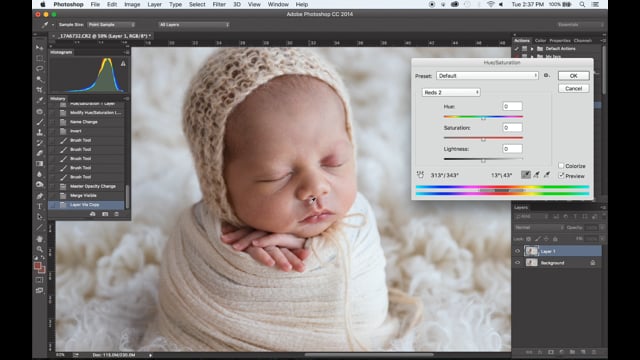
Task: Select the Brush tool in toolbox
Action: [x=40, y=122]
